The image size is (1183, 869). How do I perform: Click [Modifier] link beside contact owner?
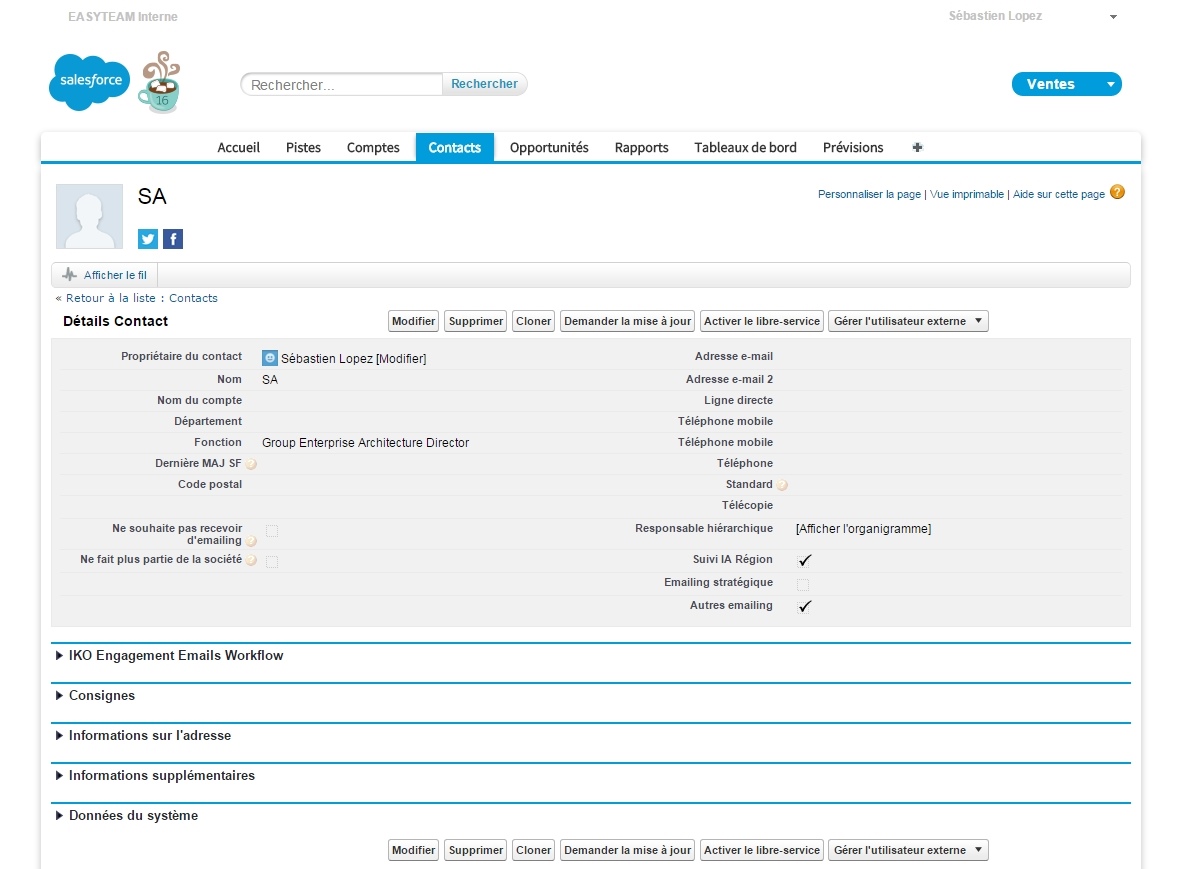[401, 359]
